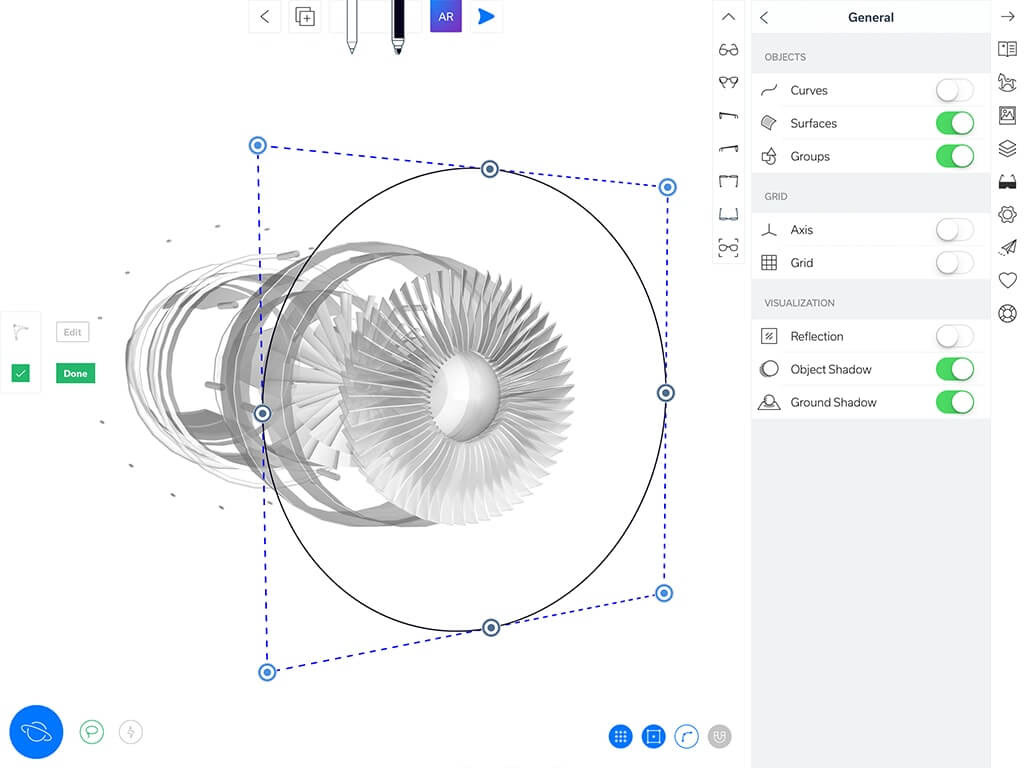
Task: Select the pencil tool
Action: click(x=351, y=26)
